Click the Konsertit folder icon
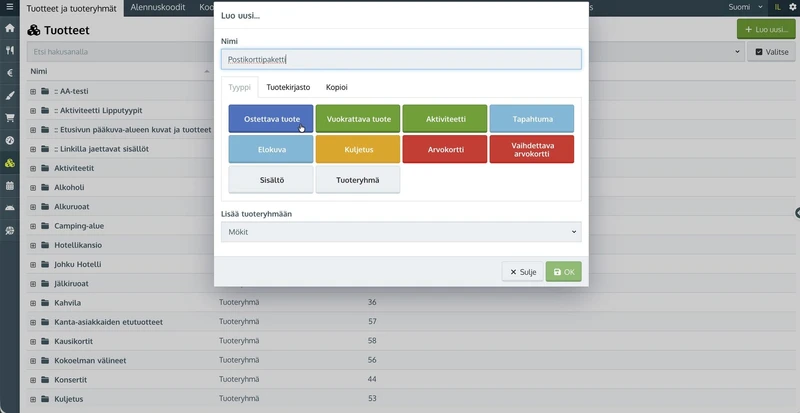 45,380
